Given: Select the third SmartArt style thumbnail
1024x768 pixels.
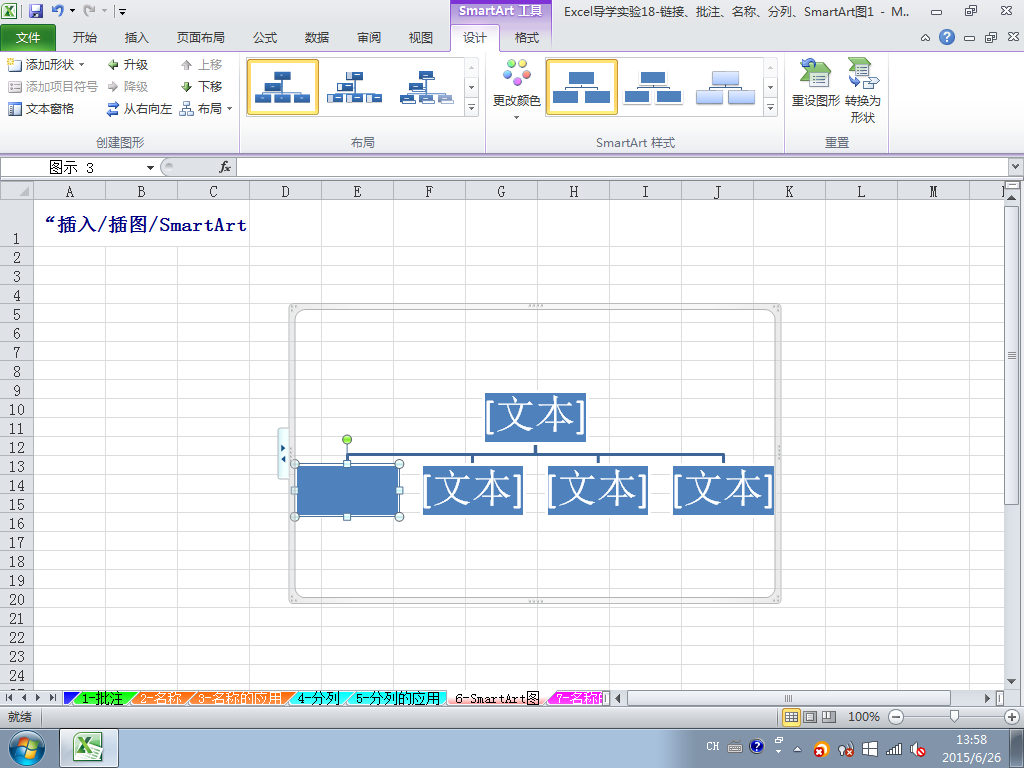Looking at the screenshot, I should click(x=725, y=87).
